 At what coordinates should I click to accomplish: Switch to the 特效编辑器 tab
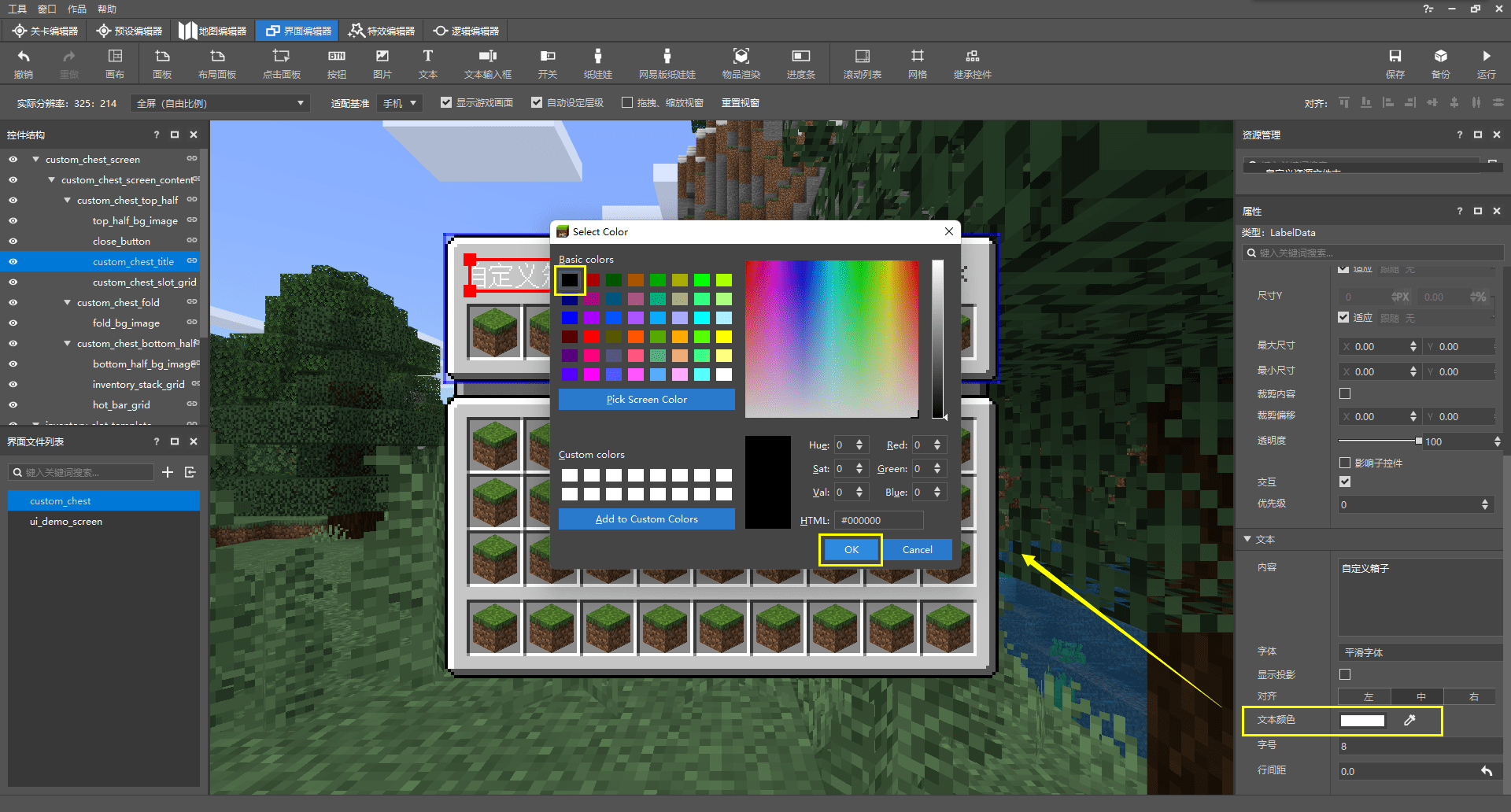pyautogui.click(x=382, y=31)
